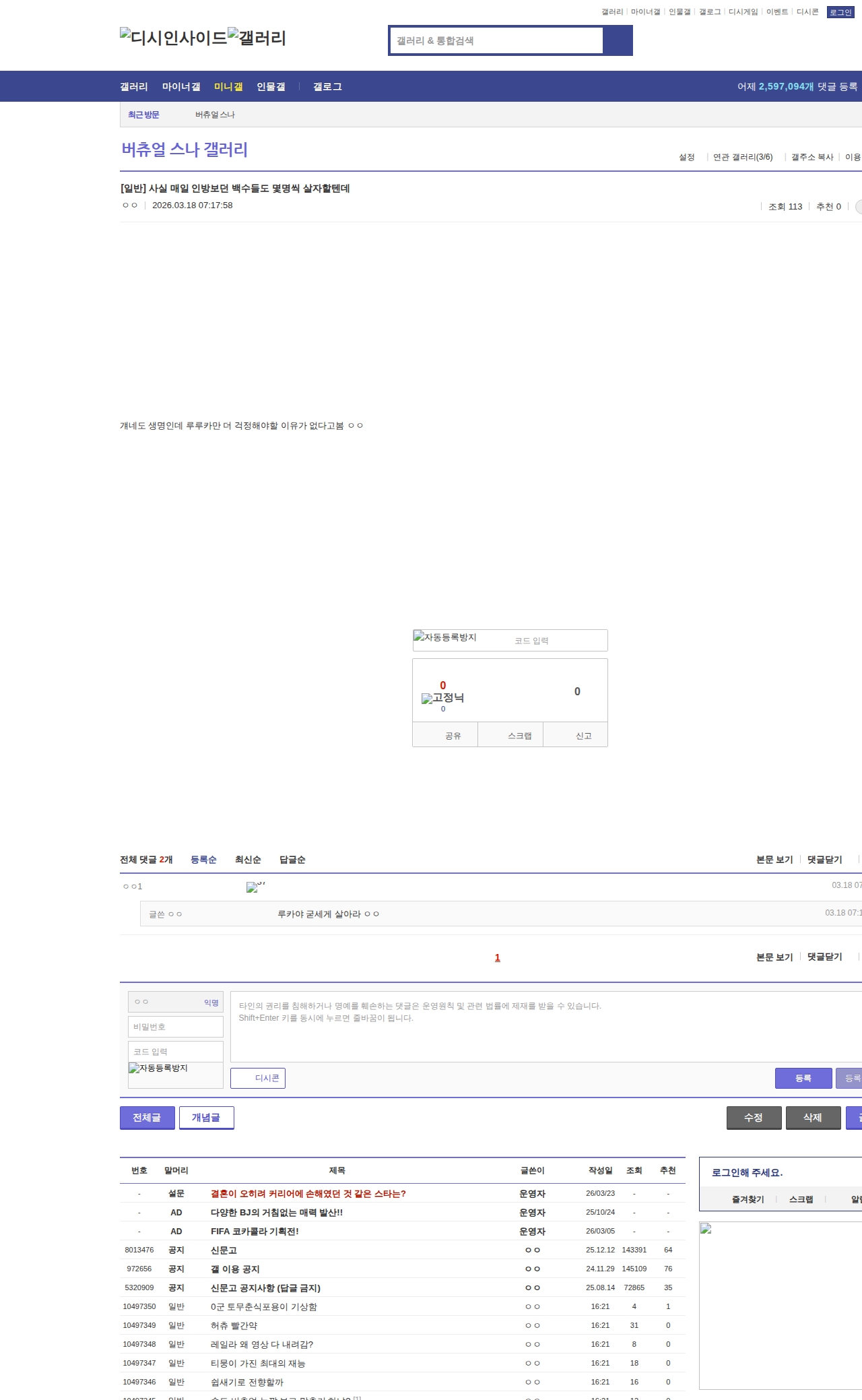Expand the 연관 갤러리(3/6) list
Screen dimensions: 862x1400
click(x=743, y=157)
